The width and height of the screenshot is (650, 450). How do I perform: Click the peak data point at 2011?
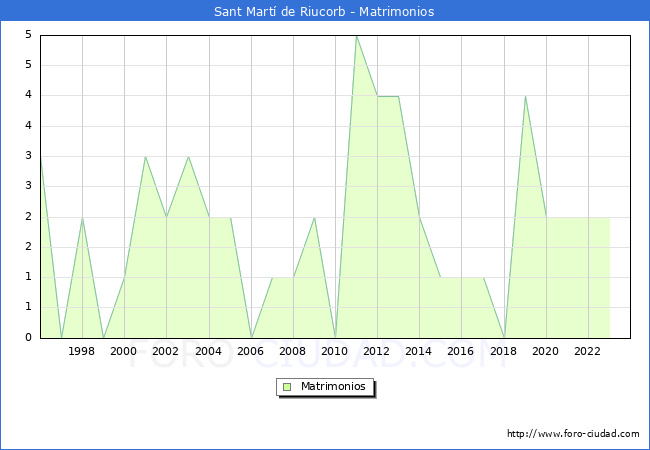pos(357,36)
